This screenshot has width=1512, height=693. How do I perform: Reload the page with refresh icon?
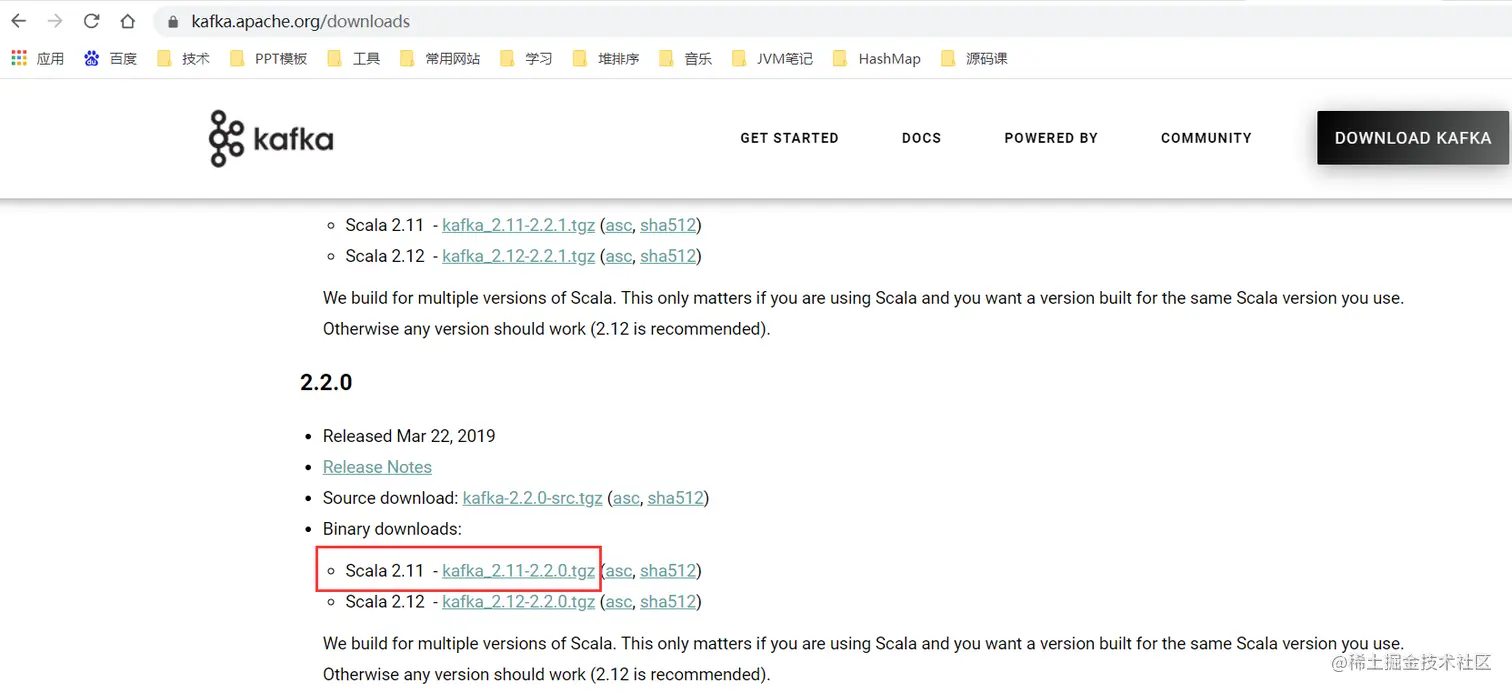tap(91, 21)
